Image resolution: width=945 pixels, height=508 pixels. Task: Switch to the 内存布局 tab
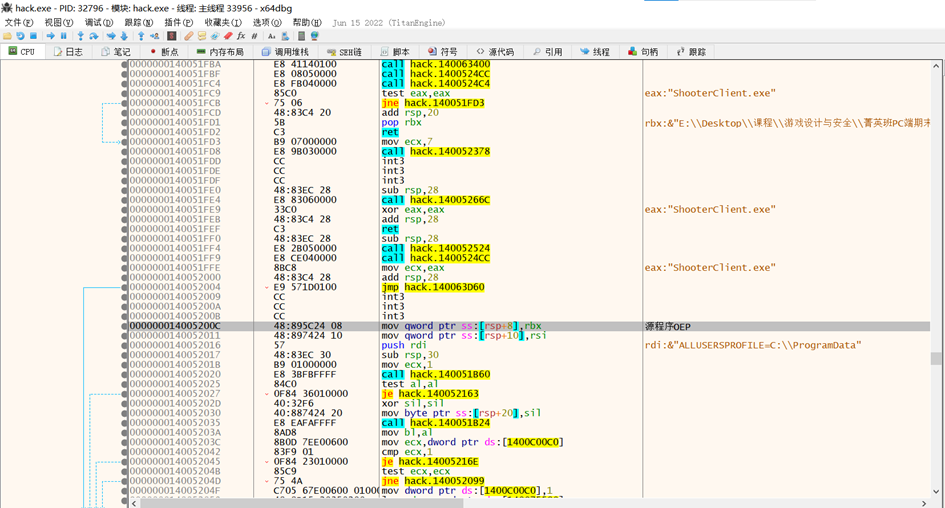(220, 52)
